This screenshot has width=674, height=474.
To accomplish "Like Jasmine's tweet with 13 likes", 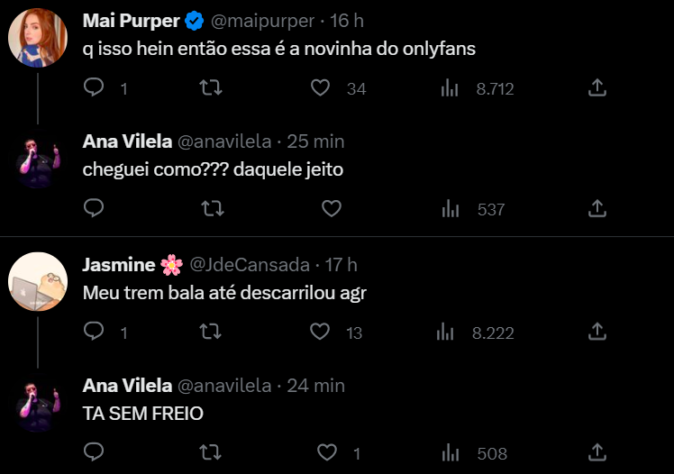I will pos(321,331).
